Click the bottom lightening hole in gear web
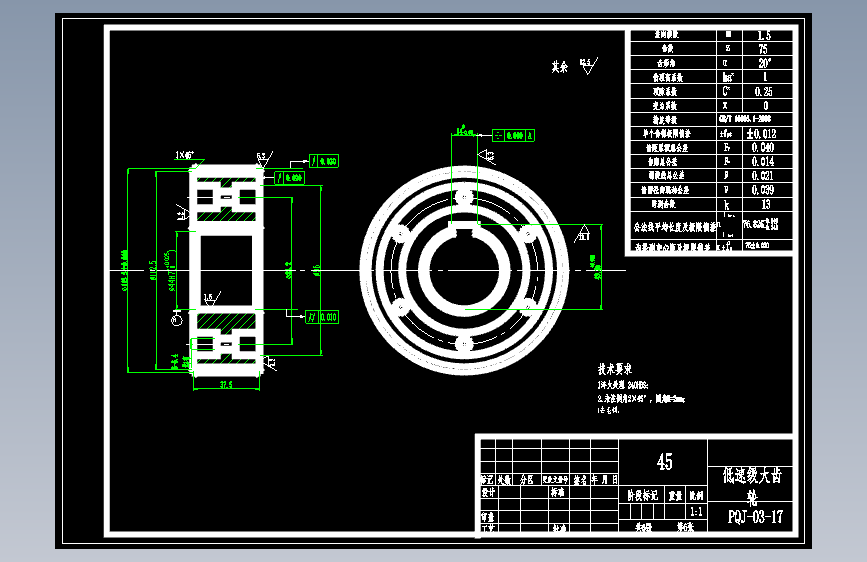The image size is (867, 562). click(x=464, y=344)
